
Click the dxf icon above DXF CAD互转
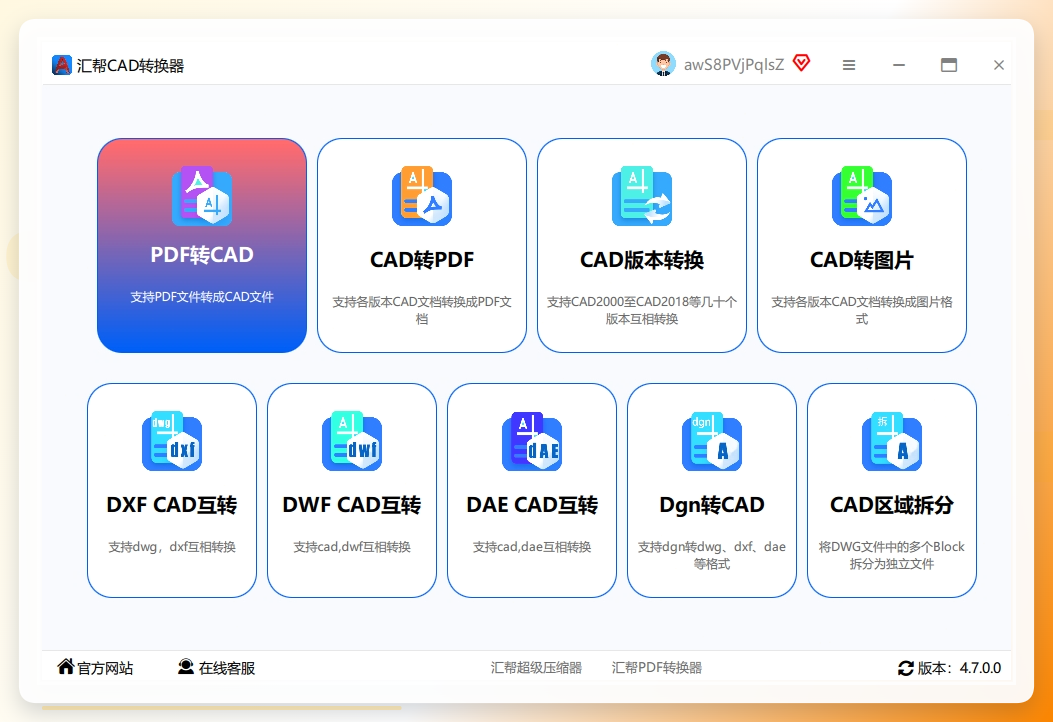click(172, 441)
